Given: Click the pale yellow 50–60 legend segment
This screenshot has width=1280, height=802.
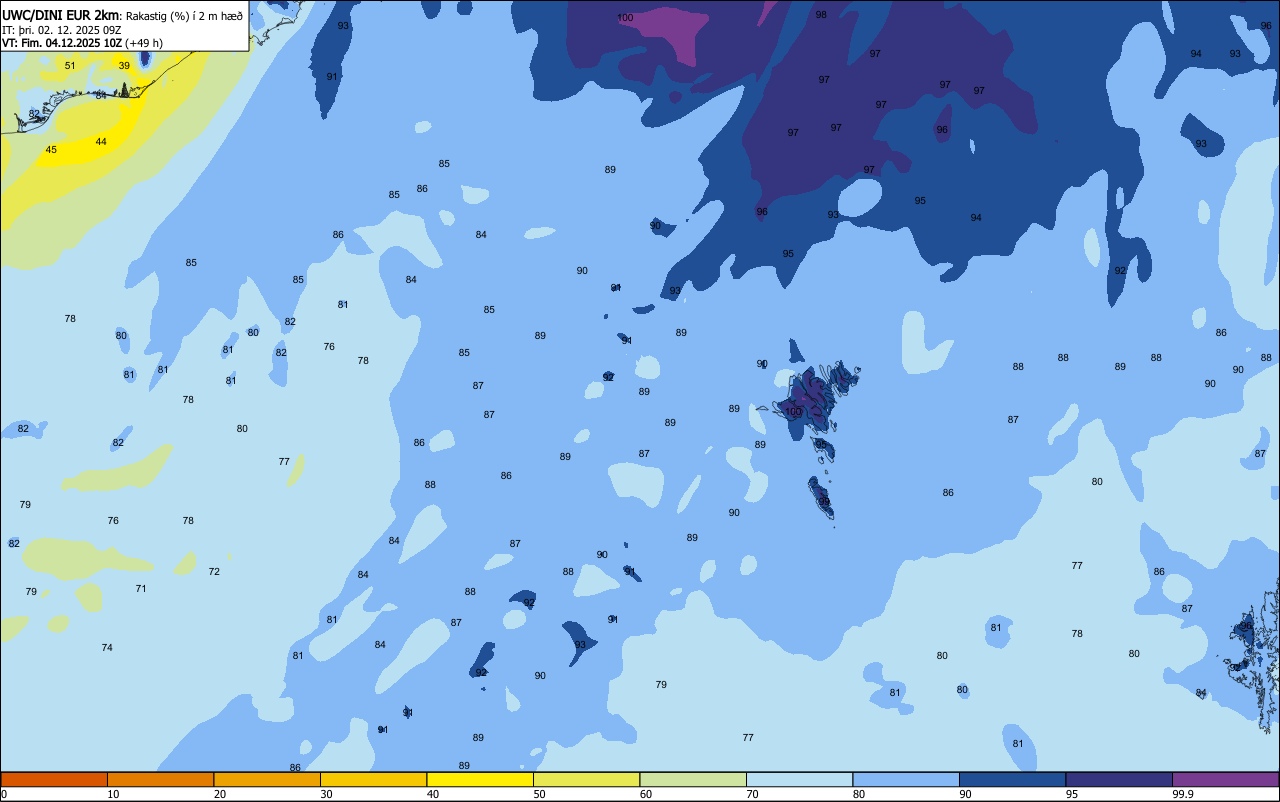Looking at the screenshot, I should click(x=586, y=779).
